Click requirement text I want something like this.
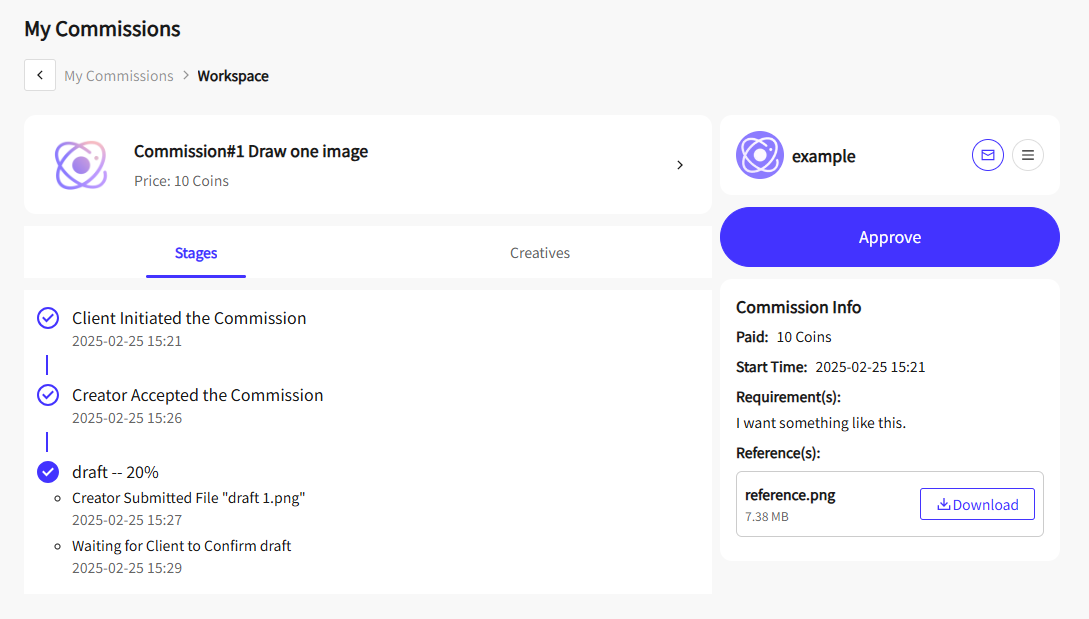Image resolution: width=1089 pixels, height=619 pixels. pos(821,422)
